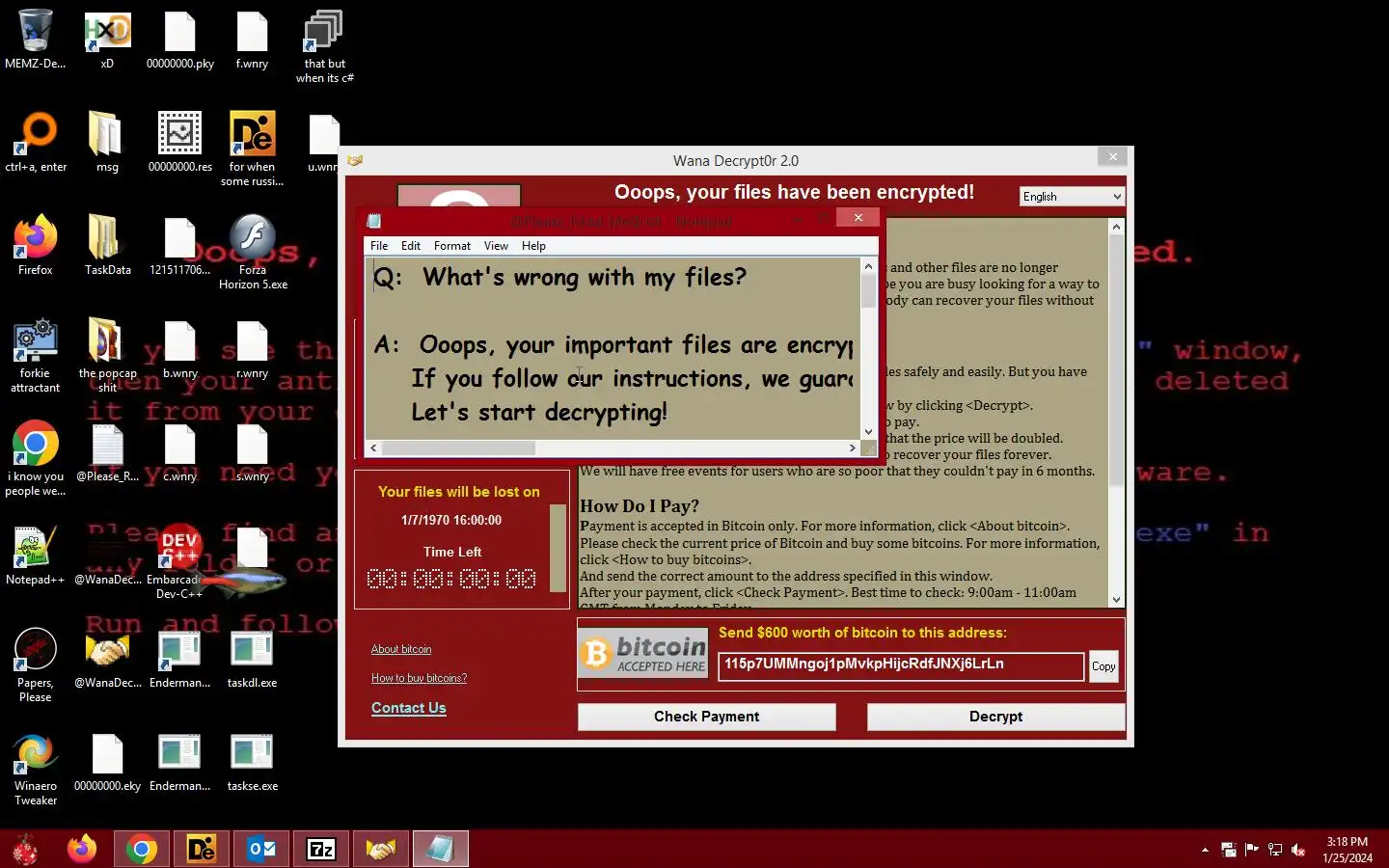
Task: Click Notepad's horizontal scrollbar right arrow
Action: coord(852,448)
